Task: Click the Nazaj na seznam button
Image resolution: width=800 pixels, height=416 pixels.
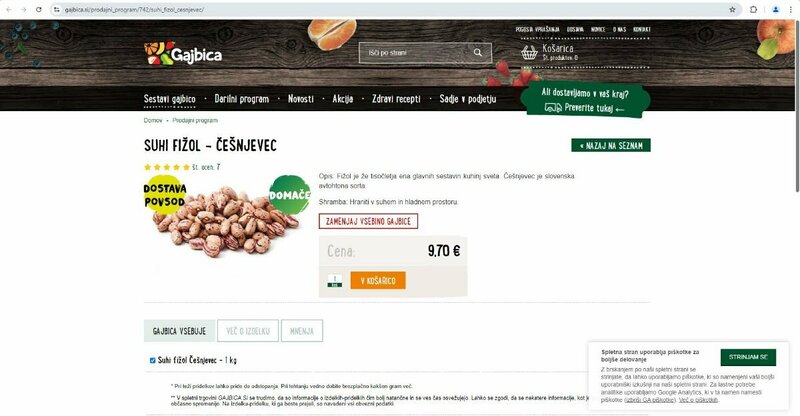Action: click(611, 145)
